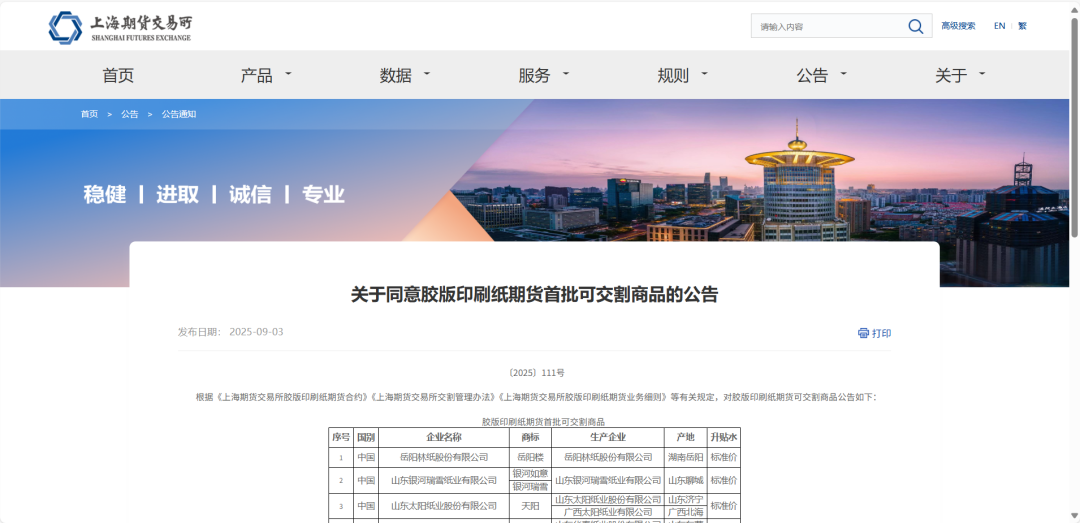Click the Shanghai Futures Exchange logo
Image resolution: width=1080 pixels, height=523 pixels.
tap(120, 26)
